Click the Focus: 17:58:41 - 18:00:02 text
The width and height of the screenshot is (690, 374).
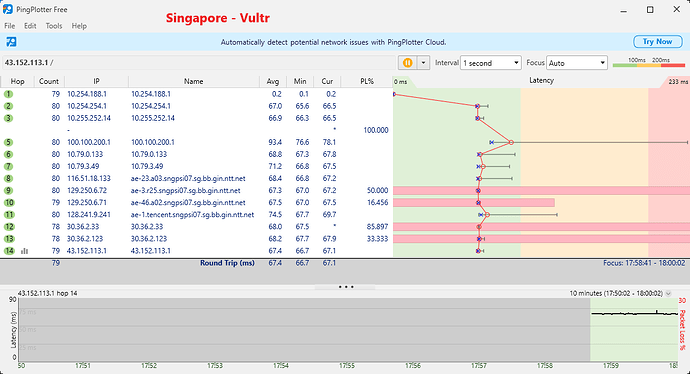[644, 263]
